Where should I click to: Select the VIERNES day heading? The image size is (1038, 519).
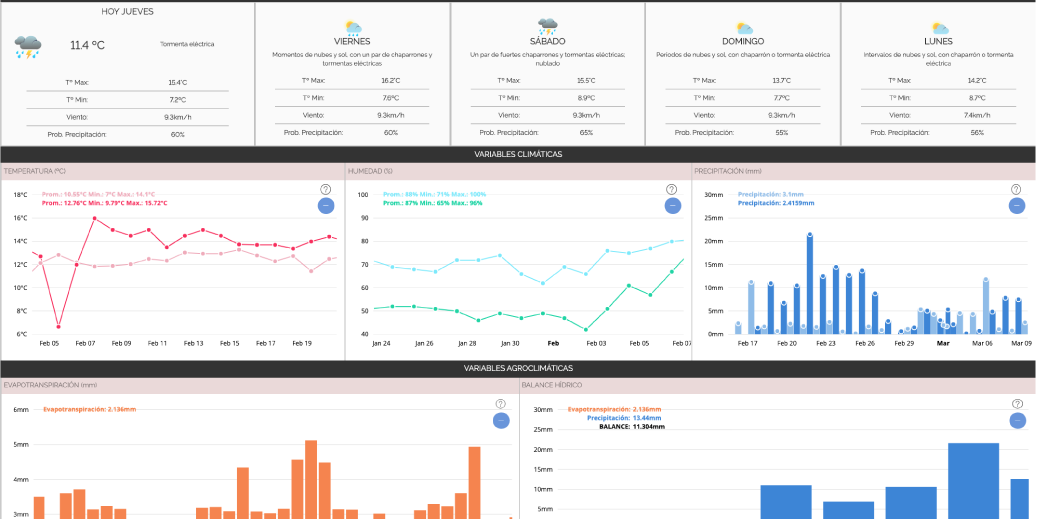point(352,41)
